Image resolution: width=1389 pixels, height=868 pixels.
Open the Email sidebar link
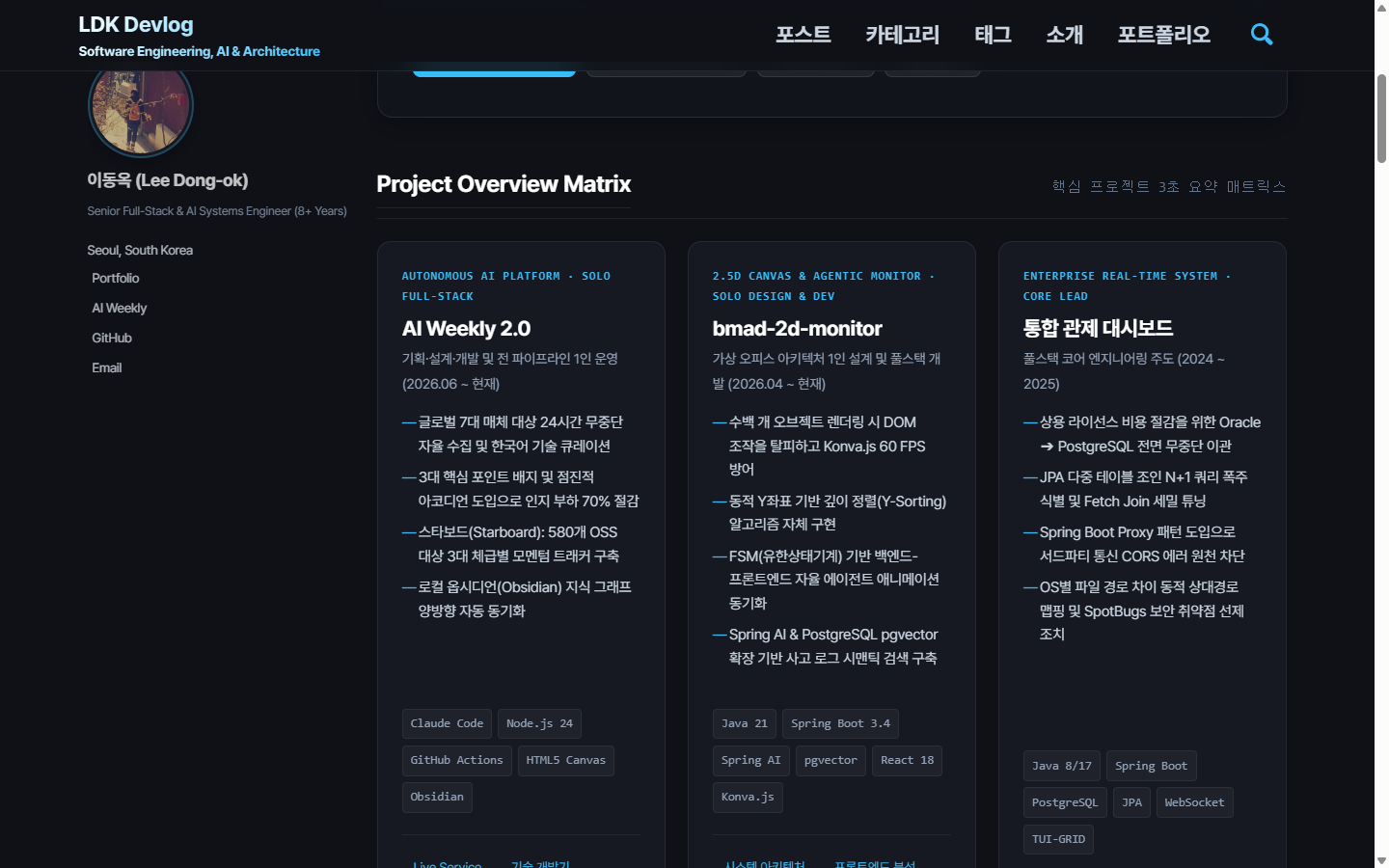[x=107, y=367]
